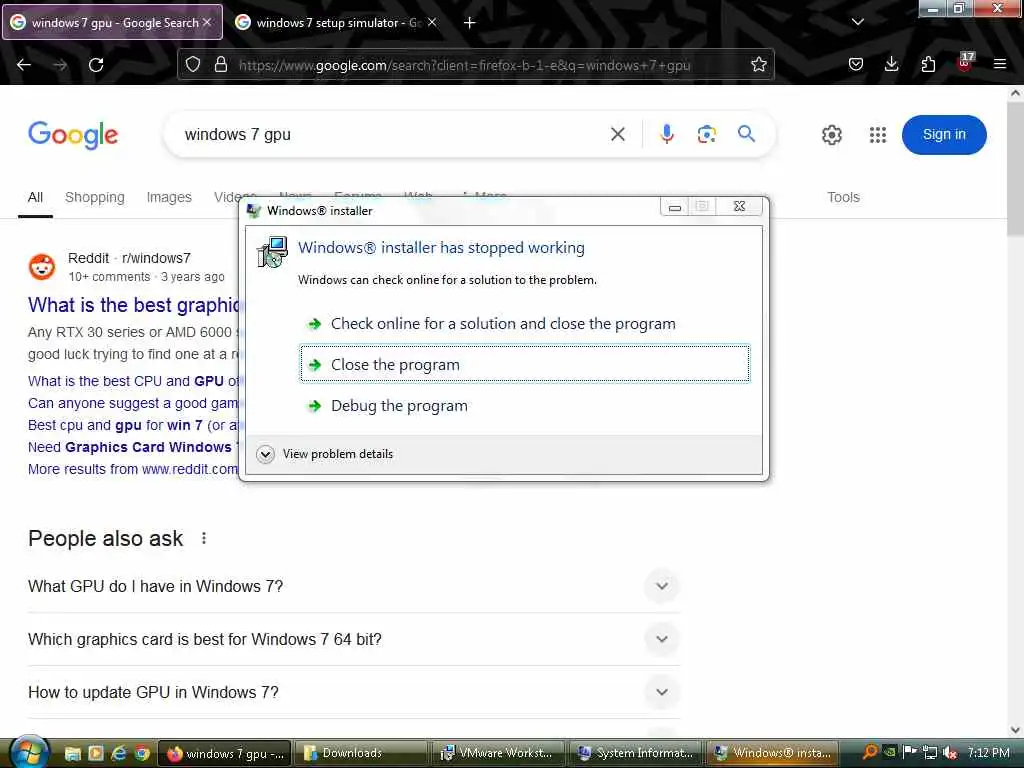Click the Google logo
Screen dimensions: 1024x768
coord(73,135)
